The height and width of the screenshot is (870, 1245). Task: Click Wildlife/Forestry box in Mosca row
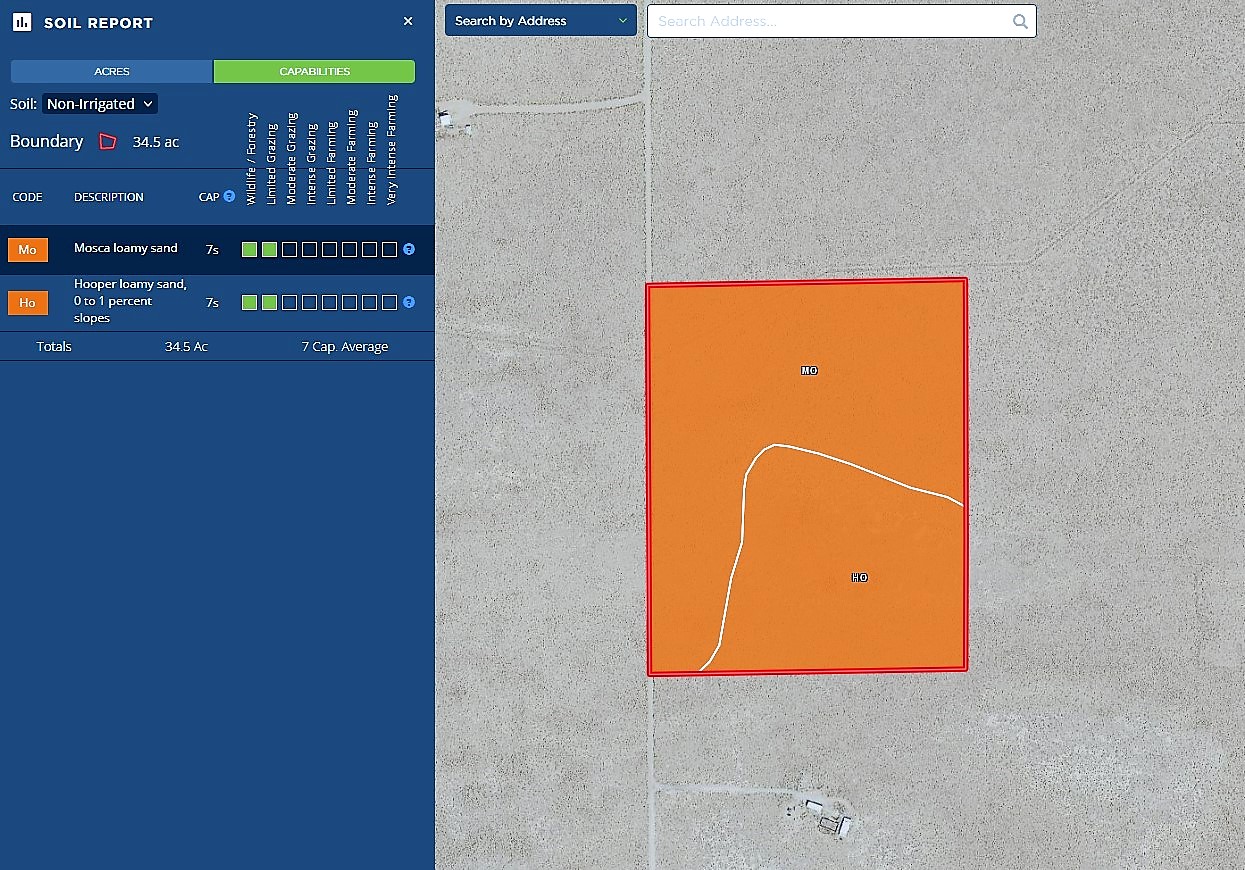tap(249, 250)
